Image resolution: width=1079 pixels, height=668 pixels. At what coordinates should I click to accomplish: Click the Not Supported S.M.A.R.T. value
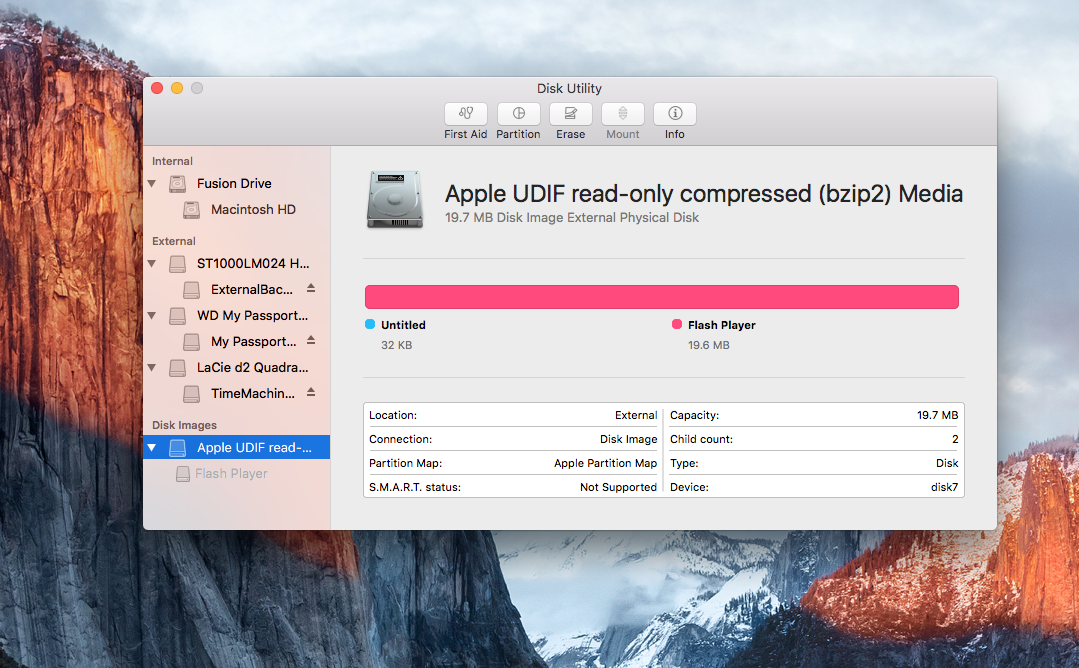coord(619,487)
